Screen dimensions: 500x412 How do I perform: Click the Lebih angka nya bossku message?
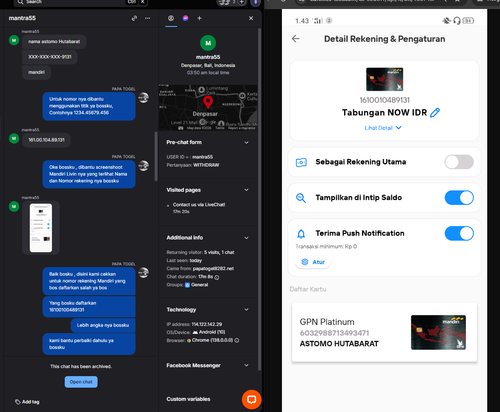point(103,325)
